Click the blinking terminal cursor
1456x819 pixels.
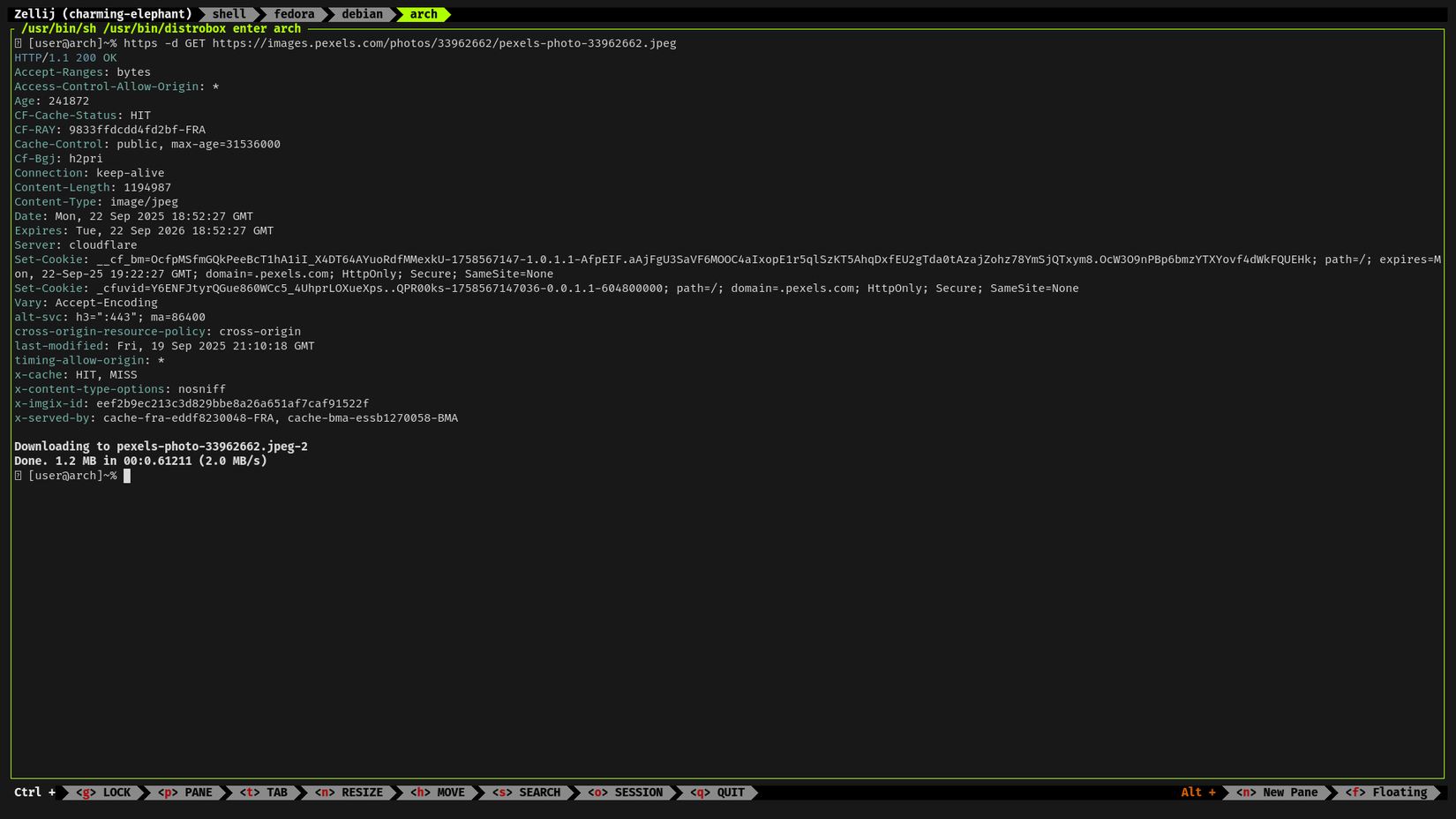[x=128, y=476]
